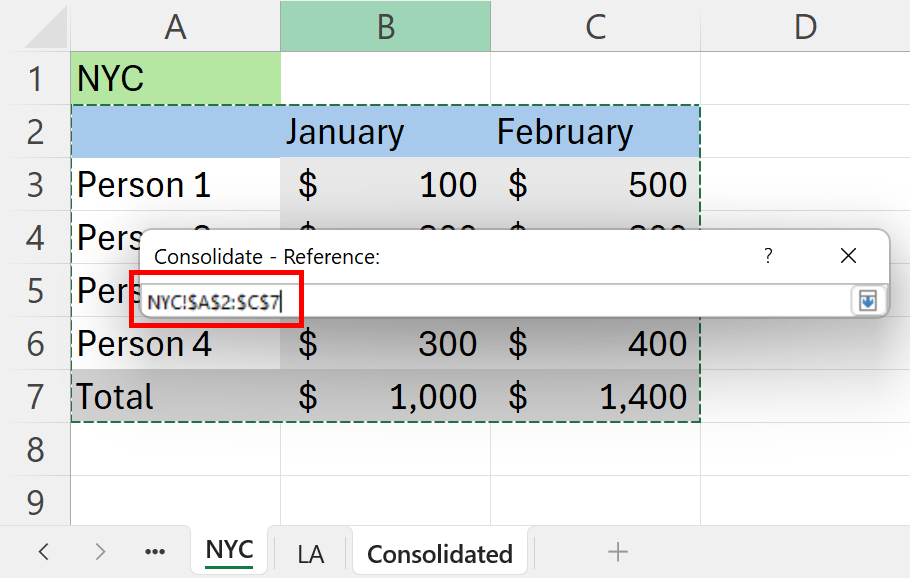Add a new sheet with plus icon
The height and width of the screenshot is (578, 910).
click(618, 552)
